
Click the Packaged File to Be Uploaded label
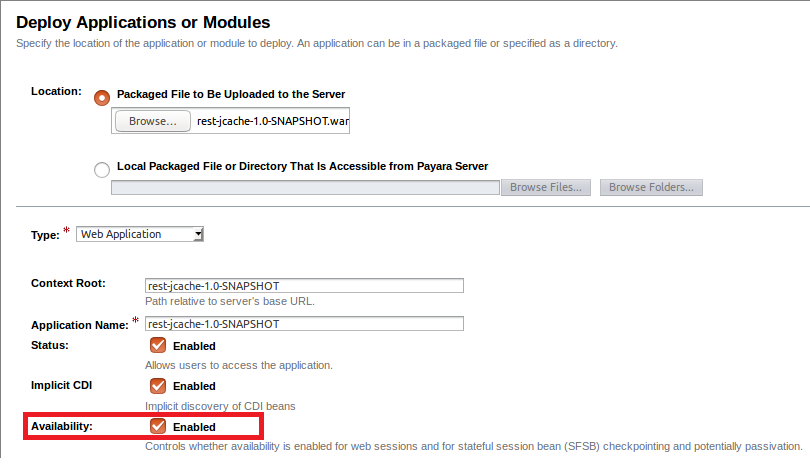(x=231, y=95)
